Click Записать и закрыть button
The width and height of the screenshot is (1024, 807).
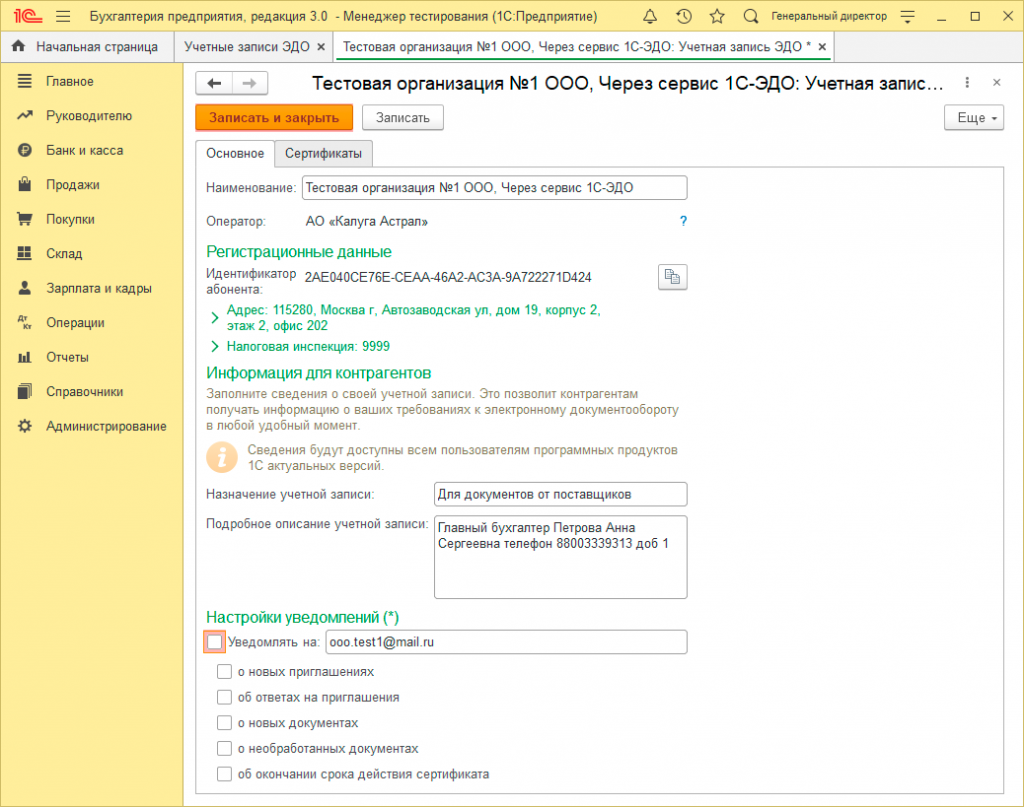click(x=274, y=118)
